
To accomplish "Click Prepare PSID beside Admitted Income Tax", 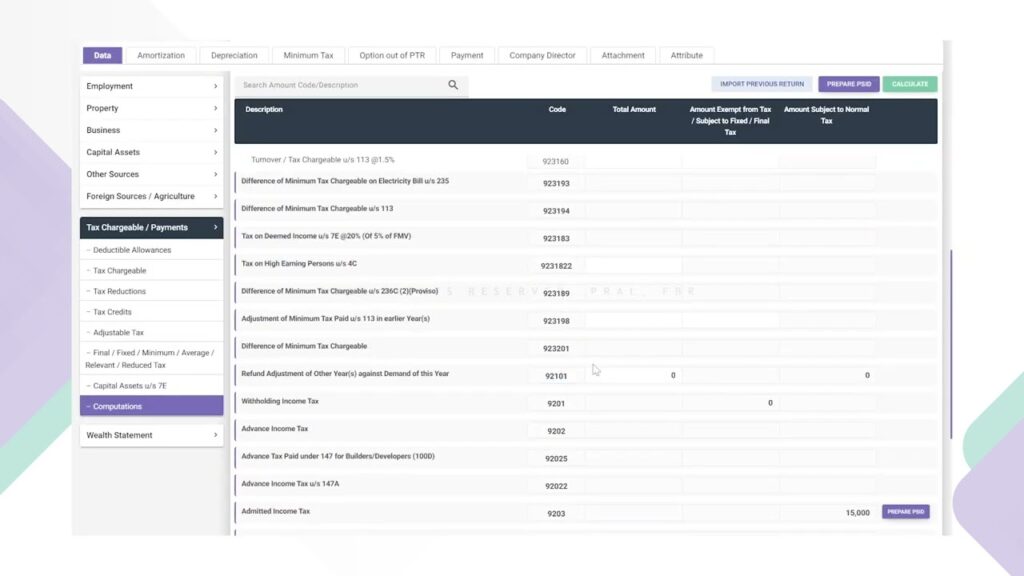I will pyautogui.click(x=905, y=512).
